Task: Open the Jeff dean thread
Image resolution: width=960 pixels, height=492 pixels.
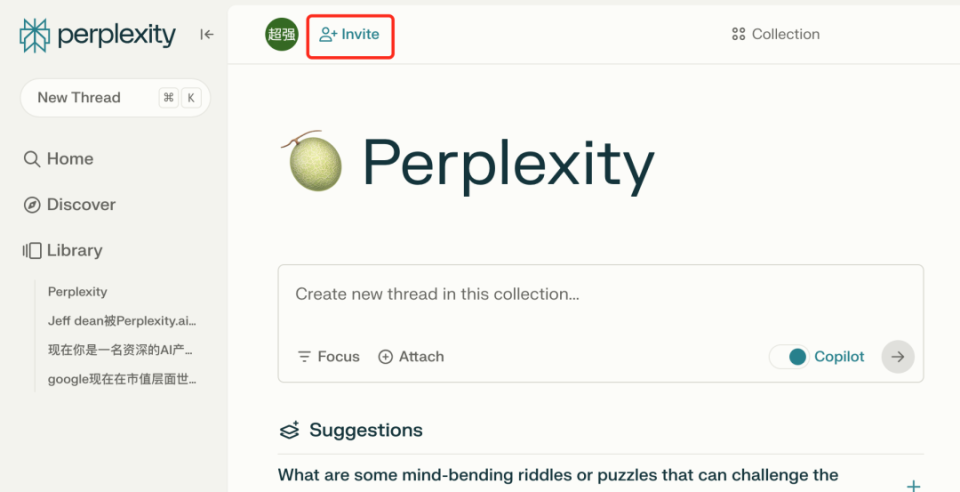Action: click(122, 321)
